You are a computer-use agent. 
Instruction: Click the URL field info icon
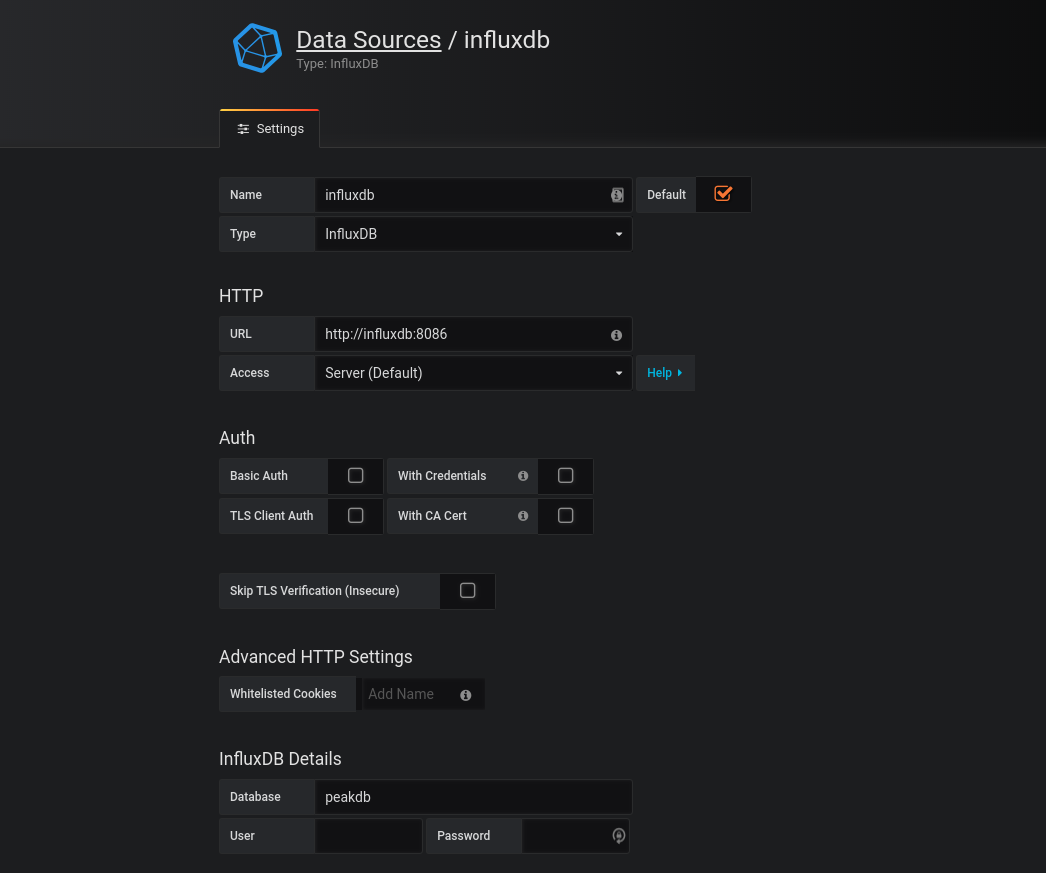coord(616,335)
